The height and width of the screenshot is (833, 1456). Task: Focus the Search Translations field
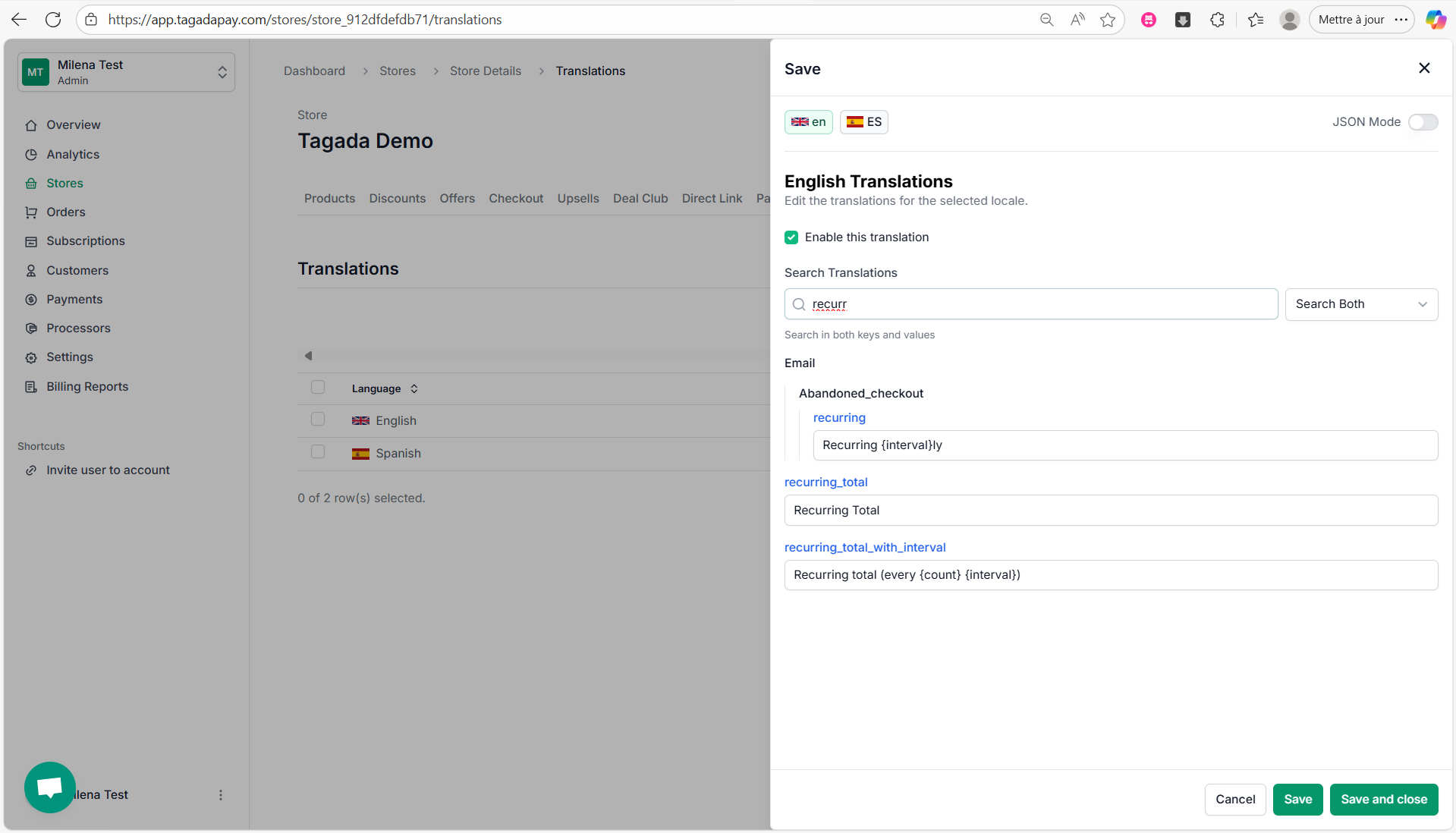(x=1030, y=304)
